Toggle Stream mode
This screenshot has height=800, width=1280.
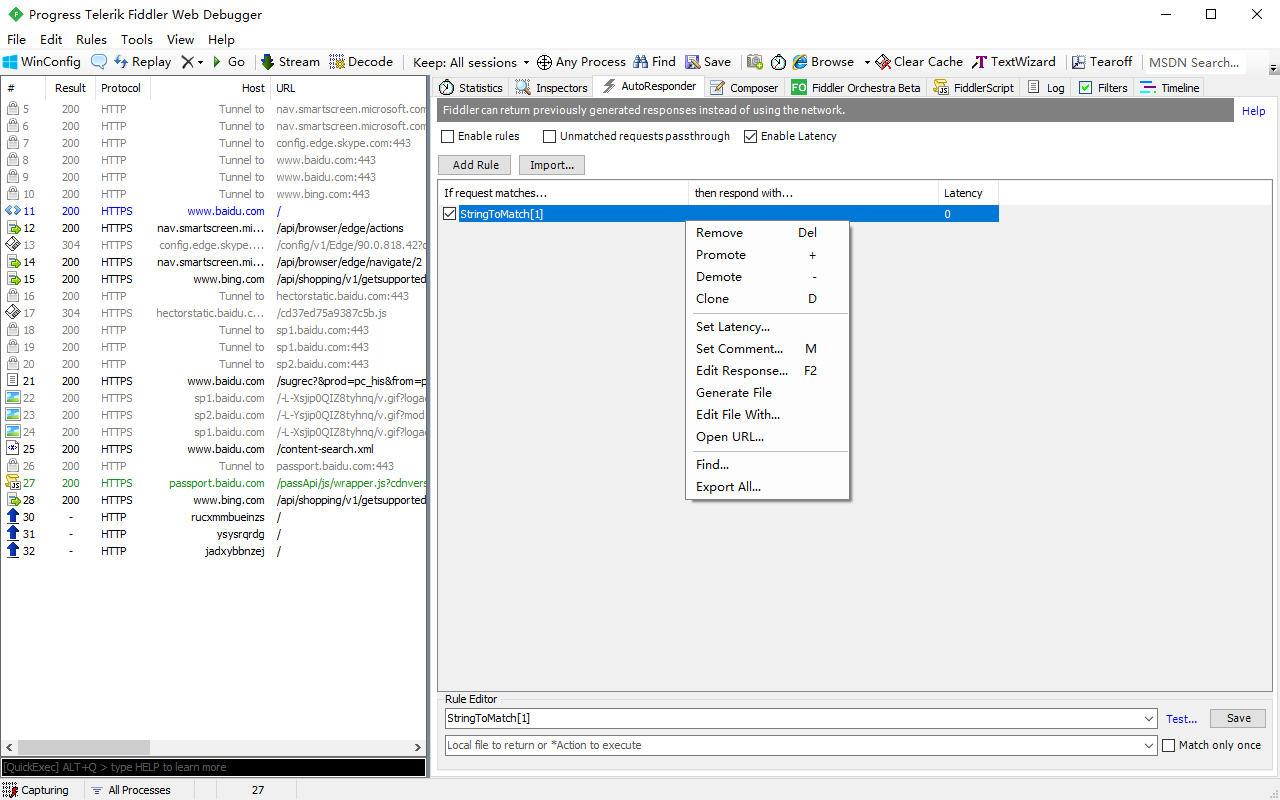[x=290, y=62]
